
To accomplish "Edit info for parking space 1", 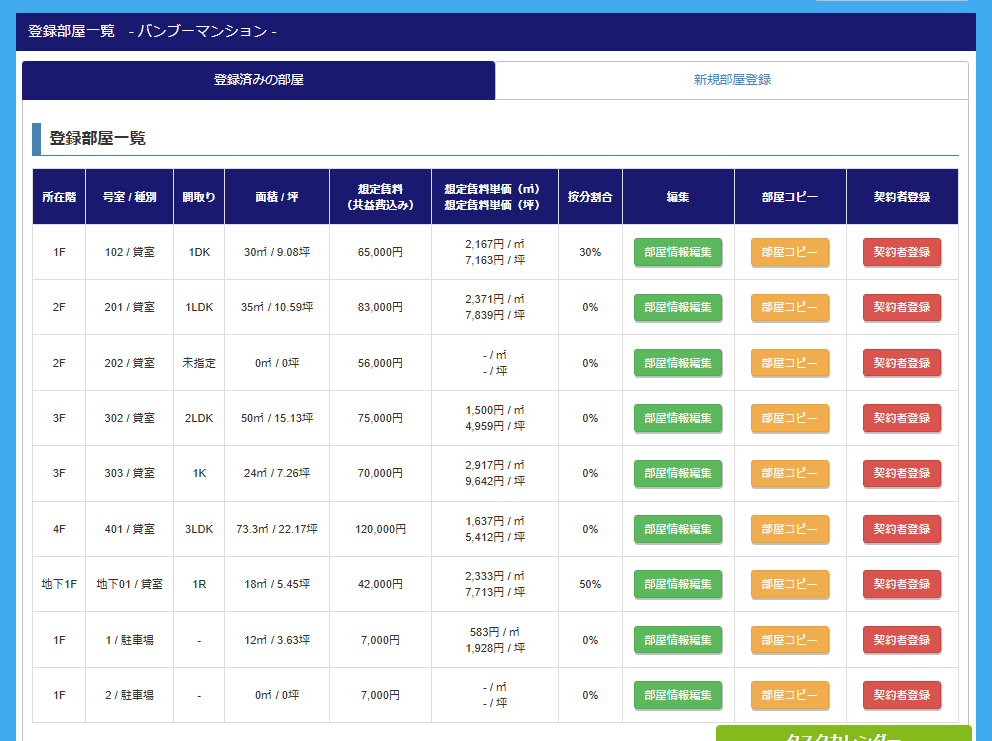I will pos(678,639).
